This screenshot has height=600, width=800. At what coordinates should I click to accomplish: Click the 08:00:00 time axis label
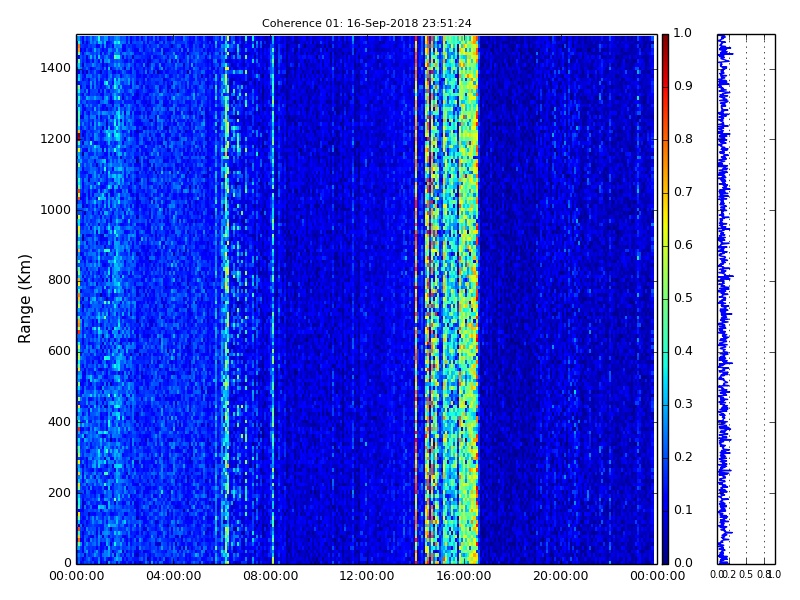pyautogui.click(x=270, y=576)
